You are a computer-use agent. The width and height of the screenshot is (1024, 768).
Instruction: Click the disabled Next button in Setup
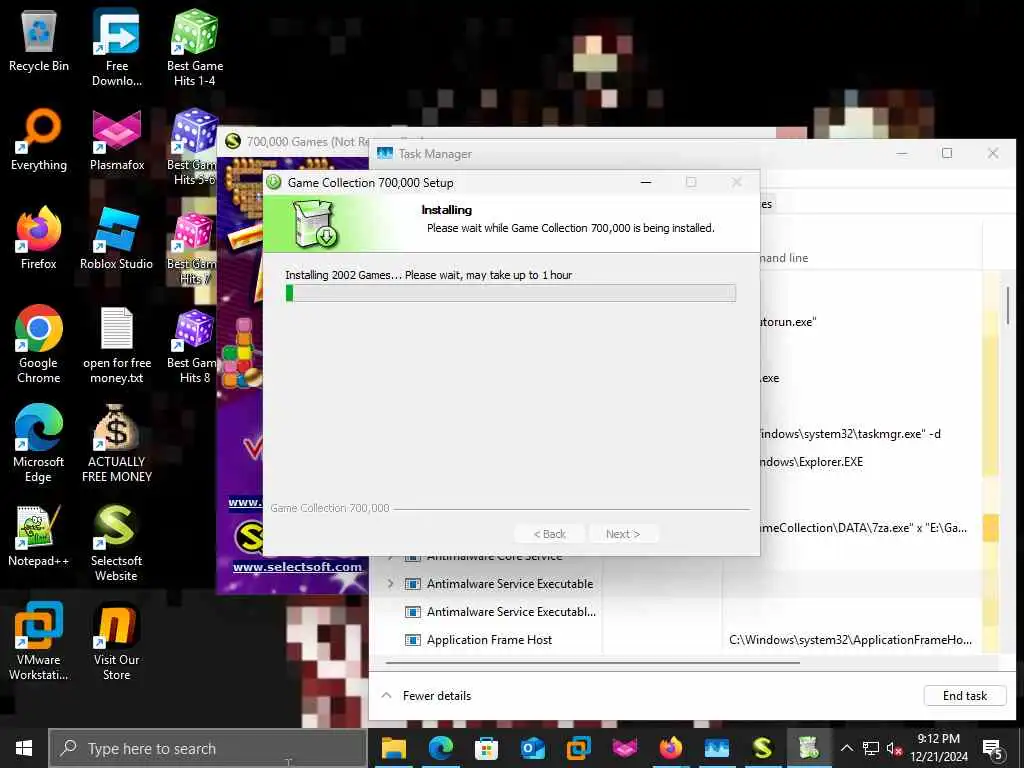coord(623,534)
